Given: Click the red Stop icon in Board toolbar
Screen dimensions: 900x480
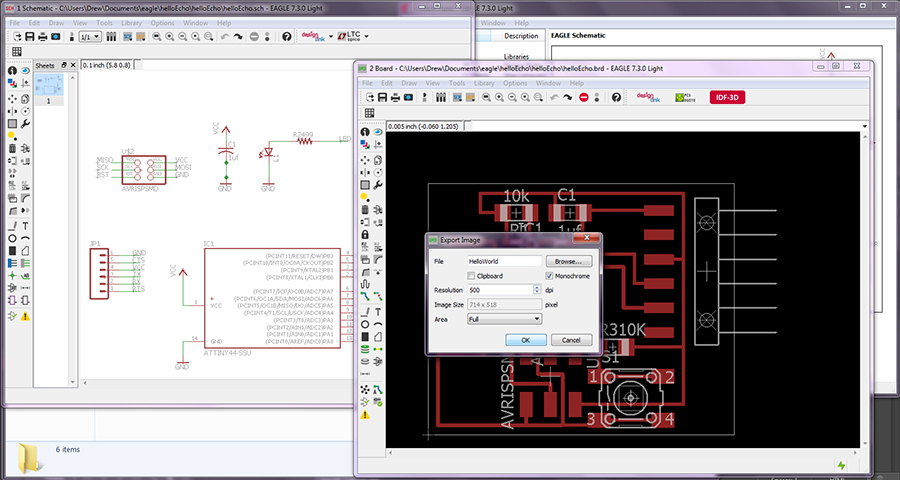Looking at the screenshot, I should point(584,98).
